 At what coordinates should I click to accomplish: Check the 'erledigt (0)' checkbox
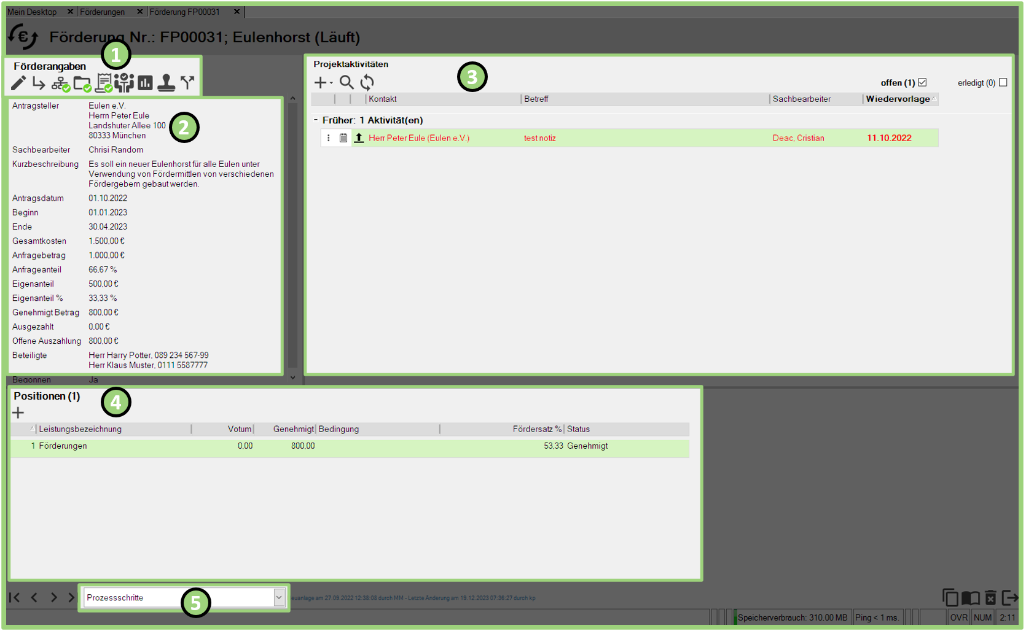coord(1003,82)
